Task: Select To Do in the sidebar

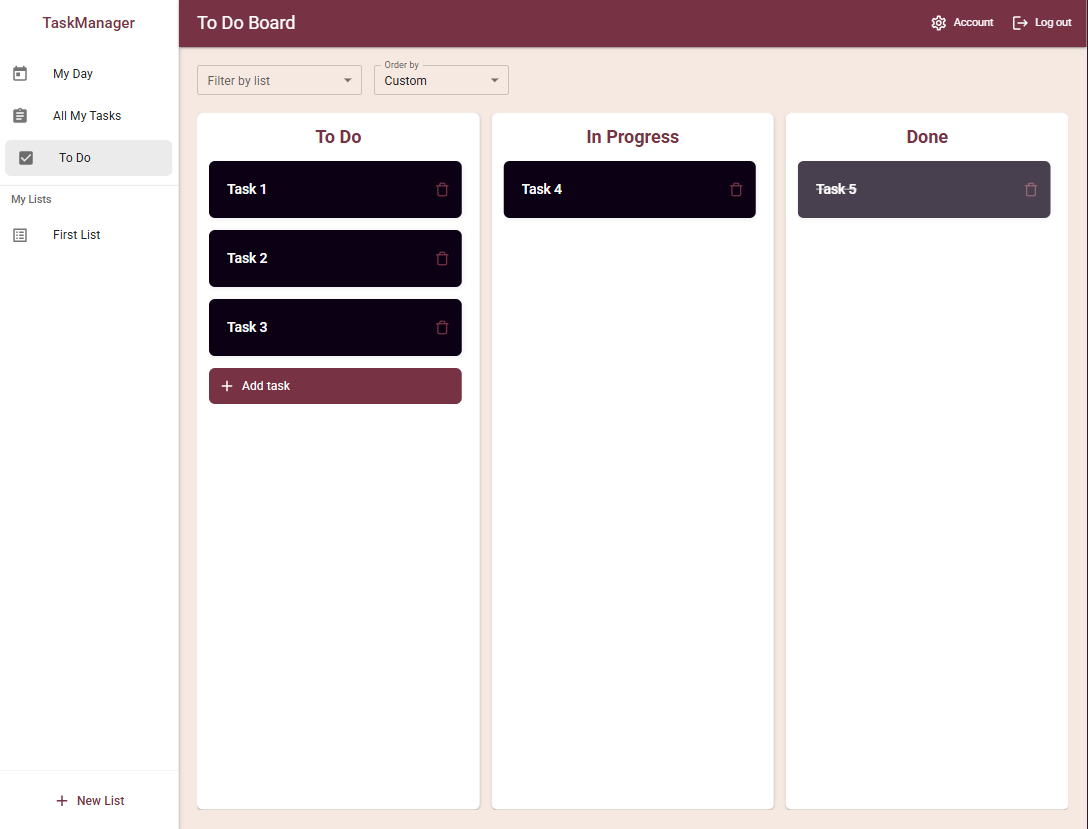Action: click(88, 158)
